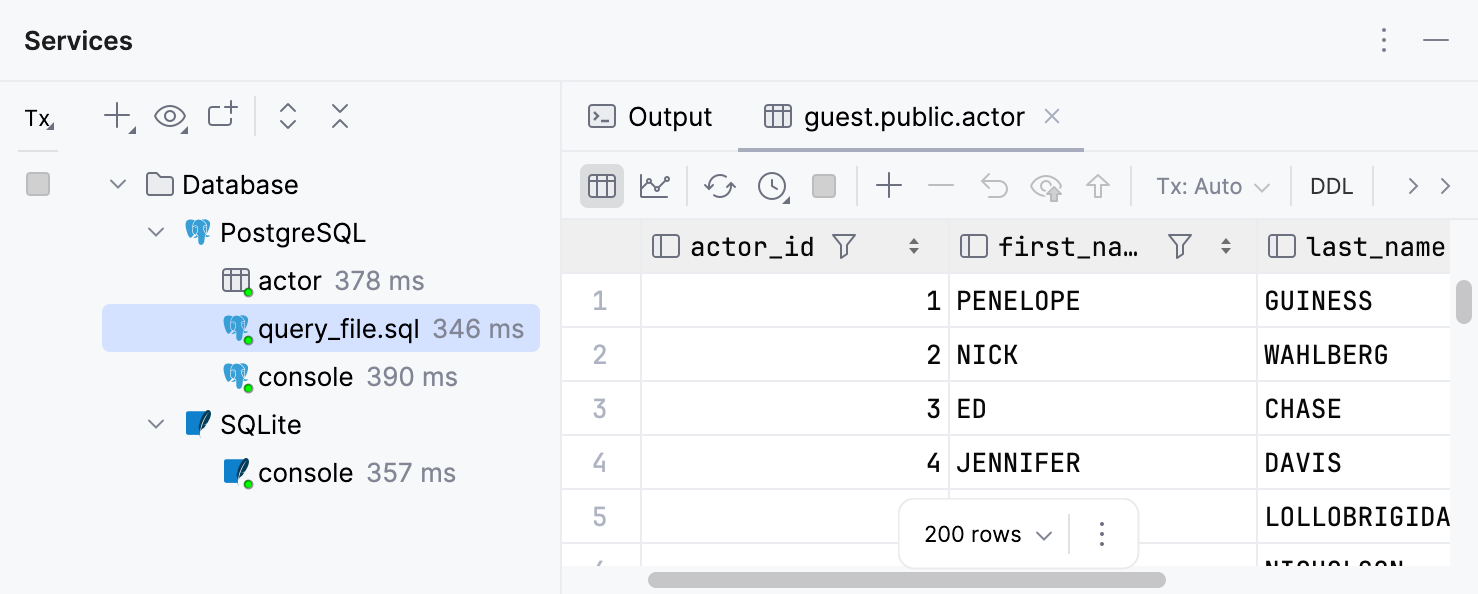1478x594 pixels.
Task: Open the Tx transaction mode menu
Action: [x=38, y=119]
